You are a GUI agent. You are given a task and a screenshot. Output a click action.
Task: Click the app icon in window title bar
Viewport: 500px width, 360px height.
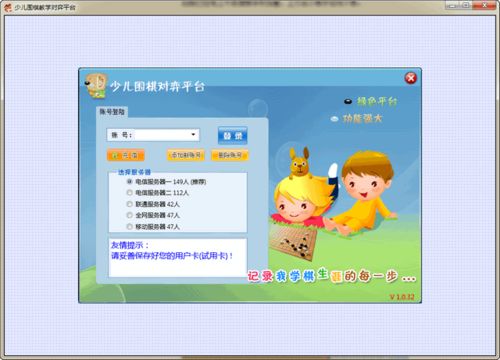coord(8,7)
